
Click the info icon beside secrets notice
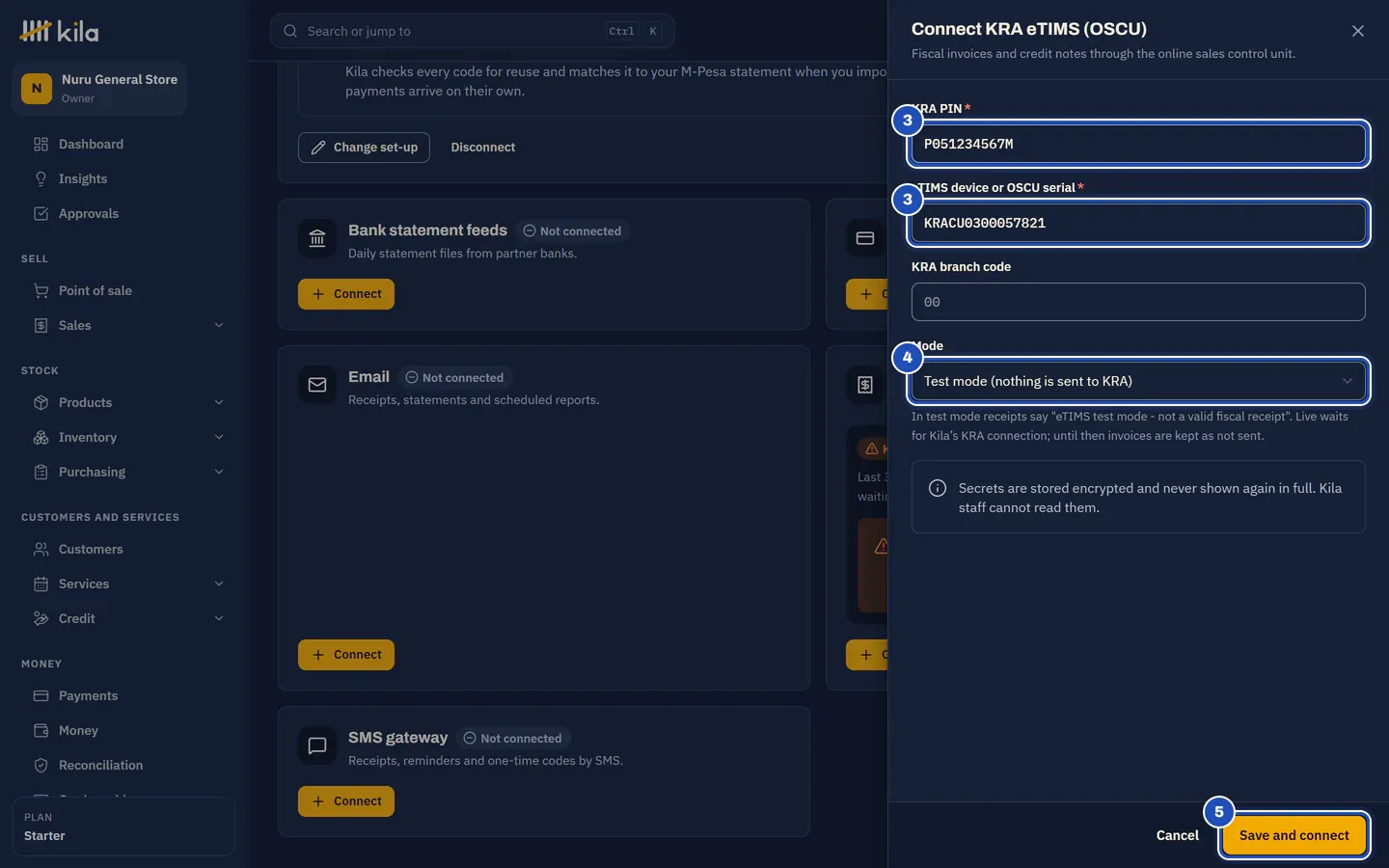(937, 488)
